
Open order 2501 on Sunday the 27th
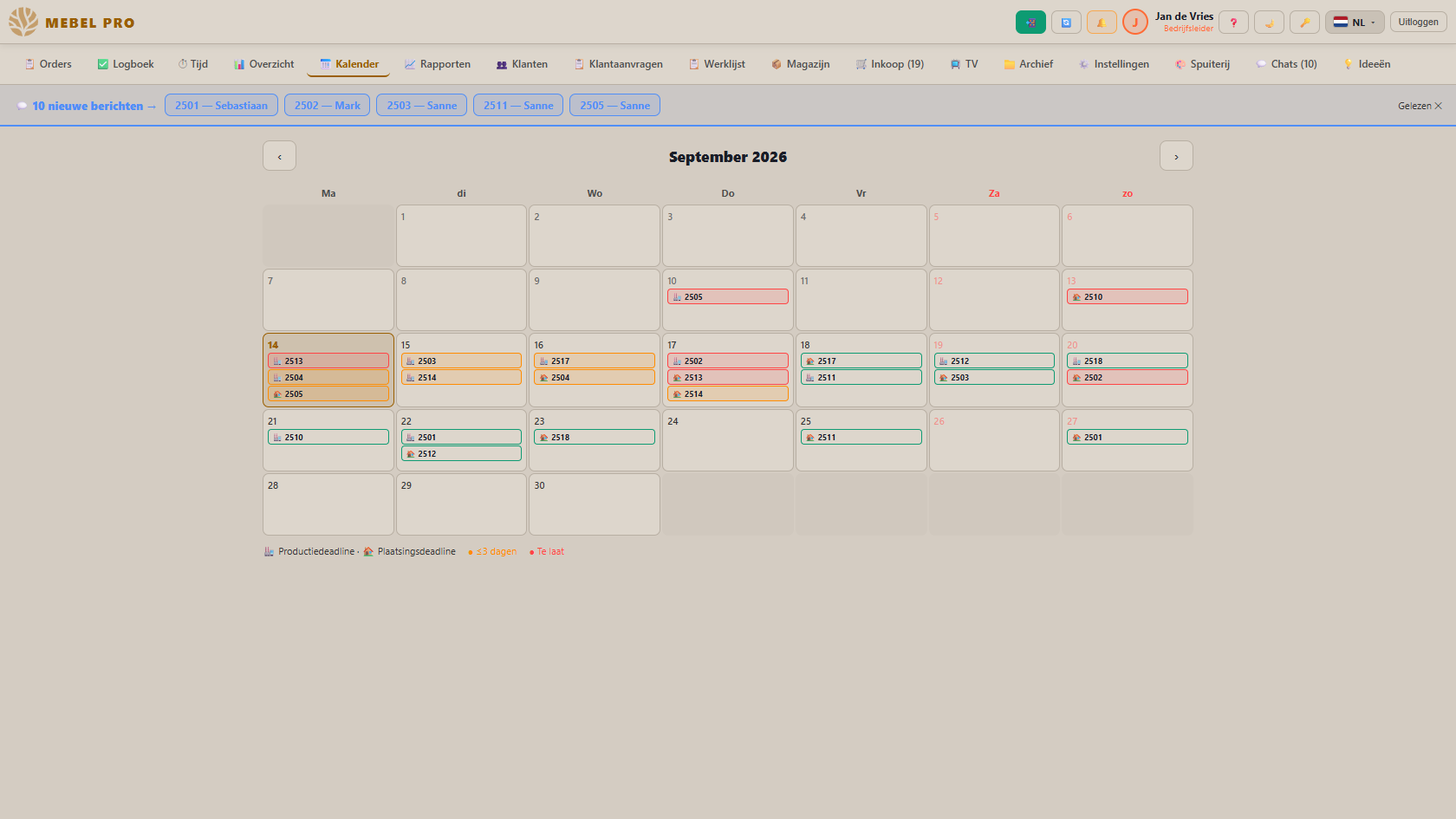1128,437
